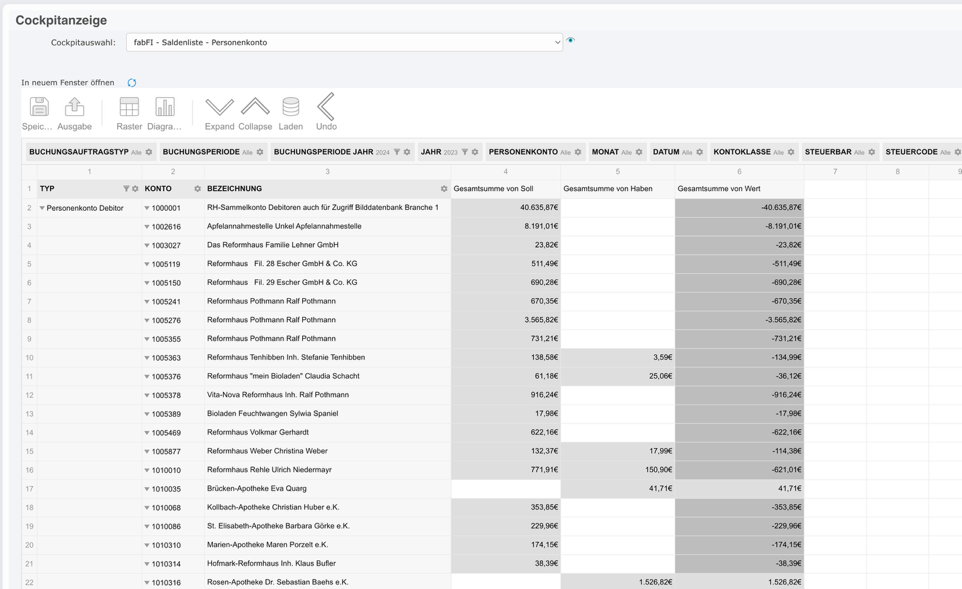This screenshot has height=589, width=962.
Task: Click the refresh icon beside 'In neuem Fenster öffnen'
Action: coord(132,83)
